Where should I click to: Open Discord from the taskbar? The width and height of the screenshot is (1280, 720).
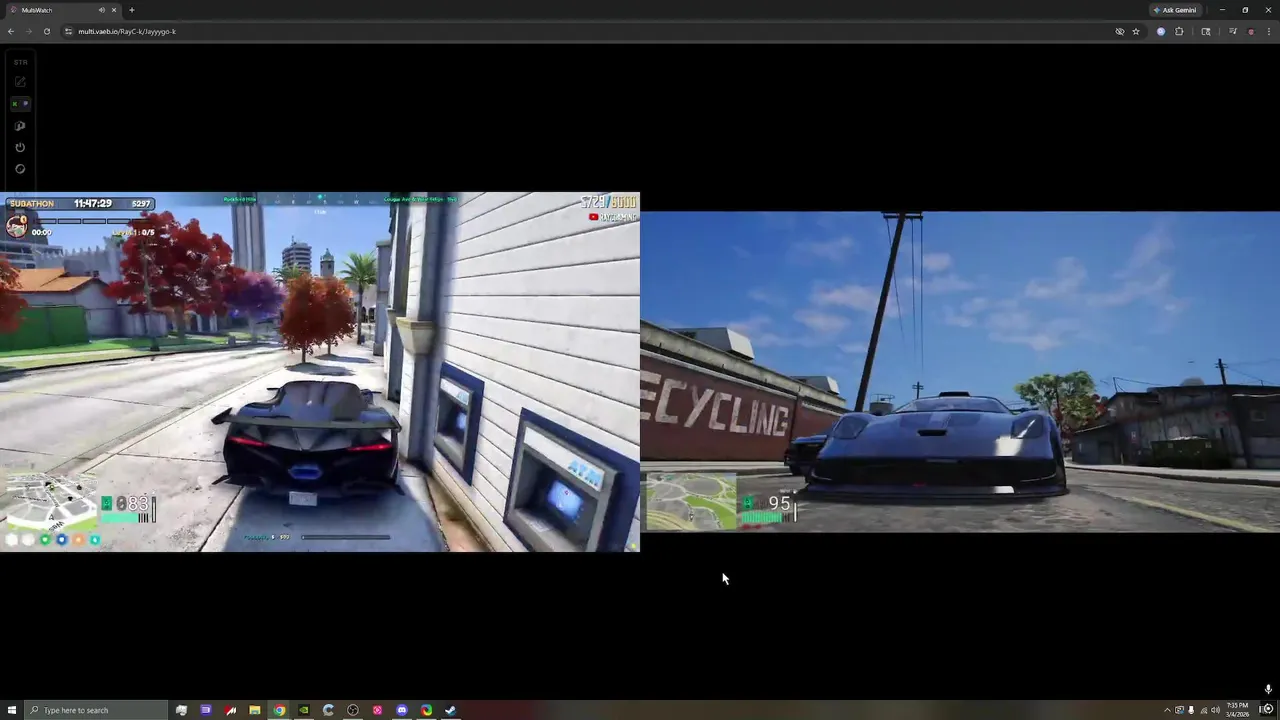(402, 710)
